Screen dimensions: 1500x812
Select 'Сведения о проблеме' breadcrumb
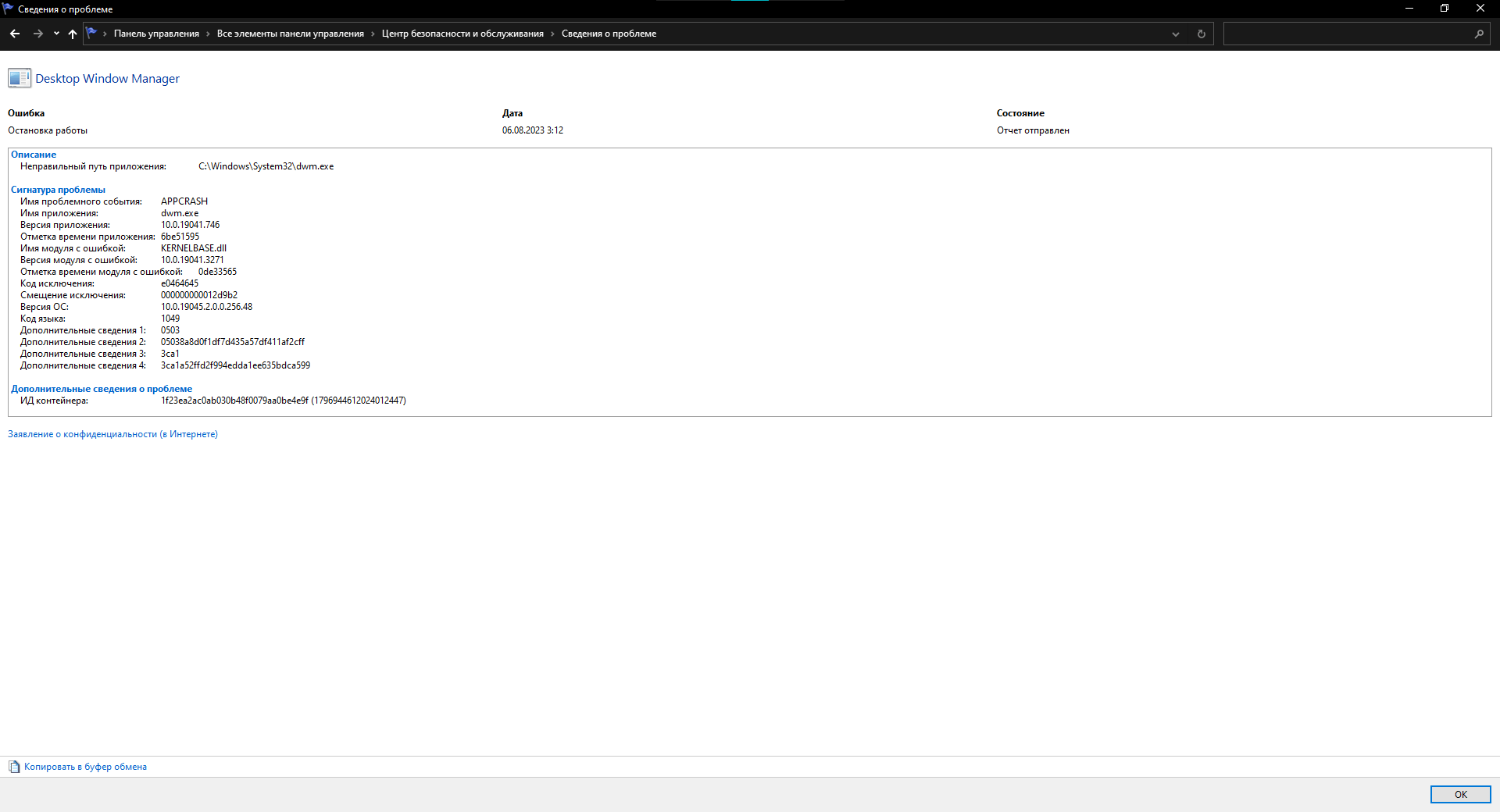[609, 34]
